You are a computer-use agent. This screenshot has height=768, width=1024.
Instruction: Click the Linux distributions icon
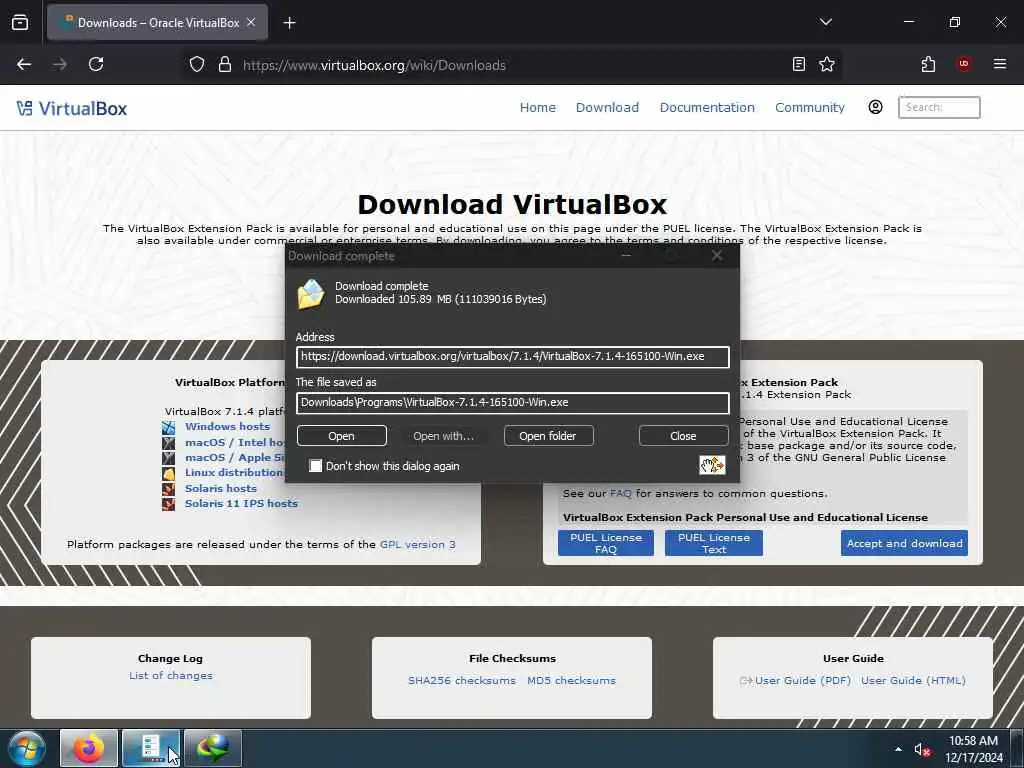click(168, 473)
